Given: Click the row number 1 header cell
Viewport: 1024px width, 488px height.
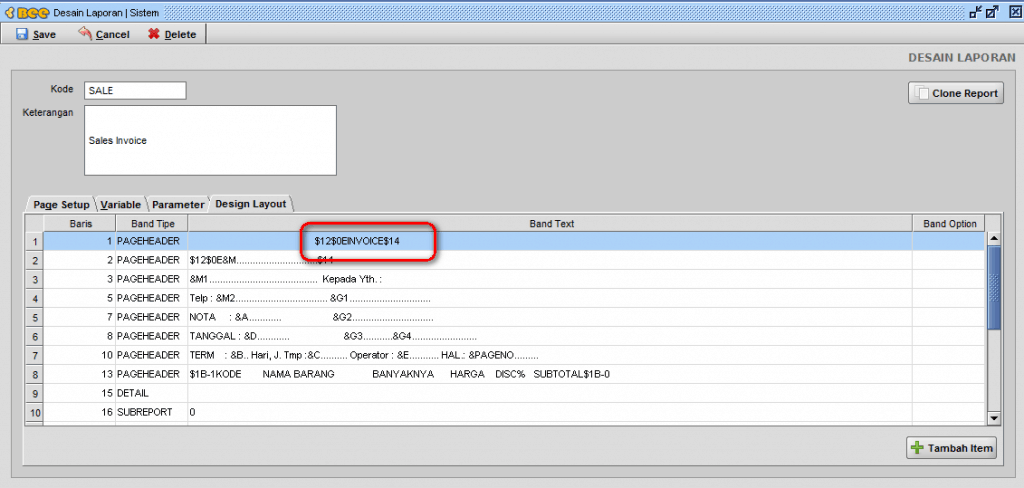Looking at the screenshot, I should (x=35, y=241).
